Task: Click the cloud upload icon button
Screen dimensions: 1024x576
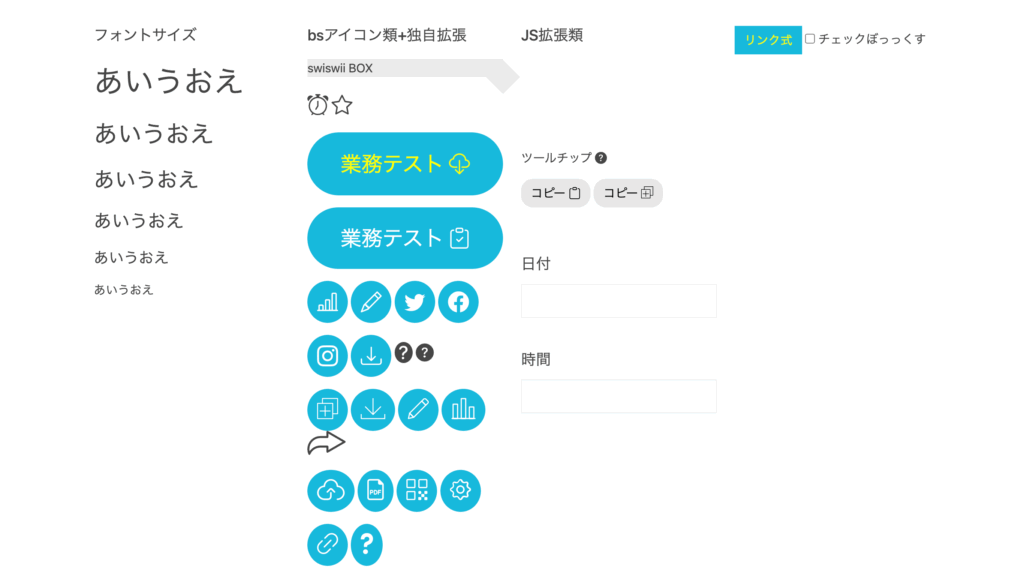Action: pos(330,490)
